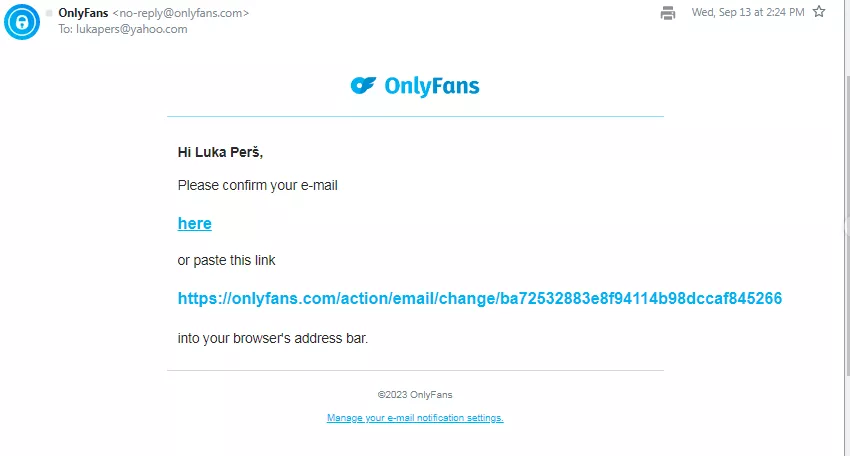Click the "Hi Luka Perš," greeting line

pyautogui.click(x=220, y=153)
